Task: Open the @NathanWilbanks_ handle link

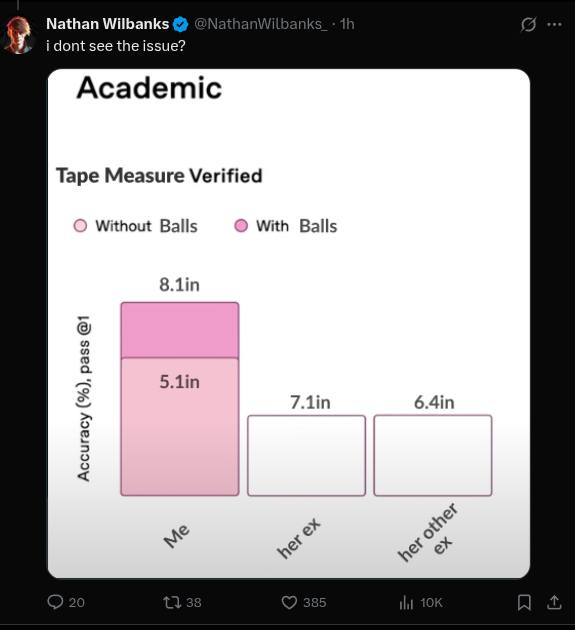Action: 260,24
